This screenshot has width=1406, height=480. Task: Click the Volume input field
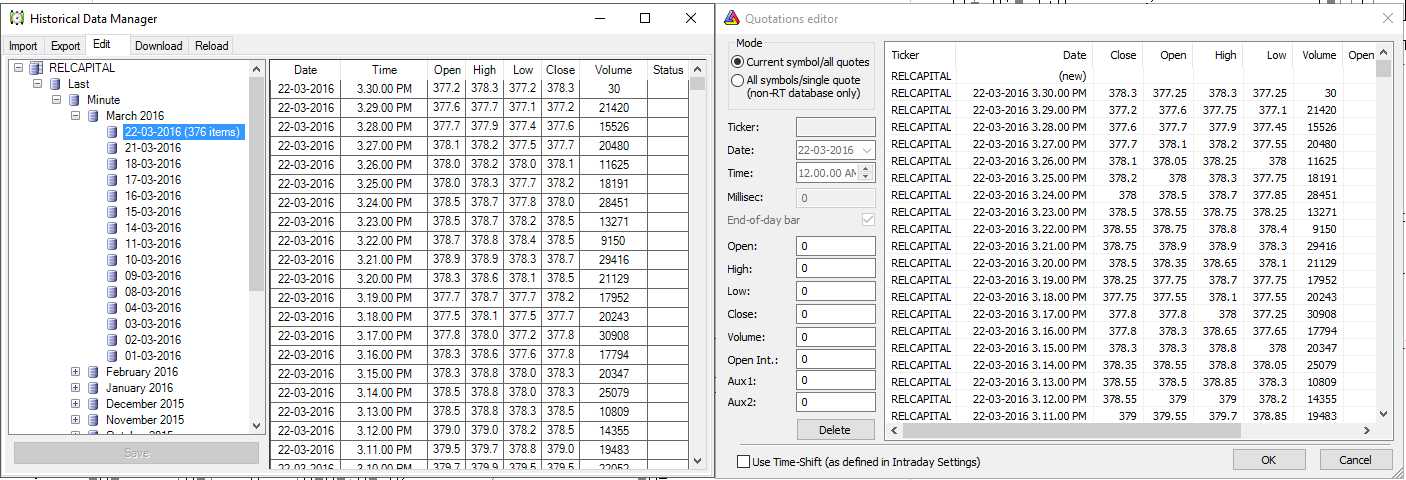click(835, 337)
